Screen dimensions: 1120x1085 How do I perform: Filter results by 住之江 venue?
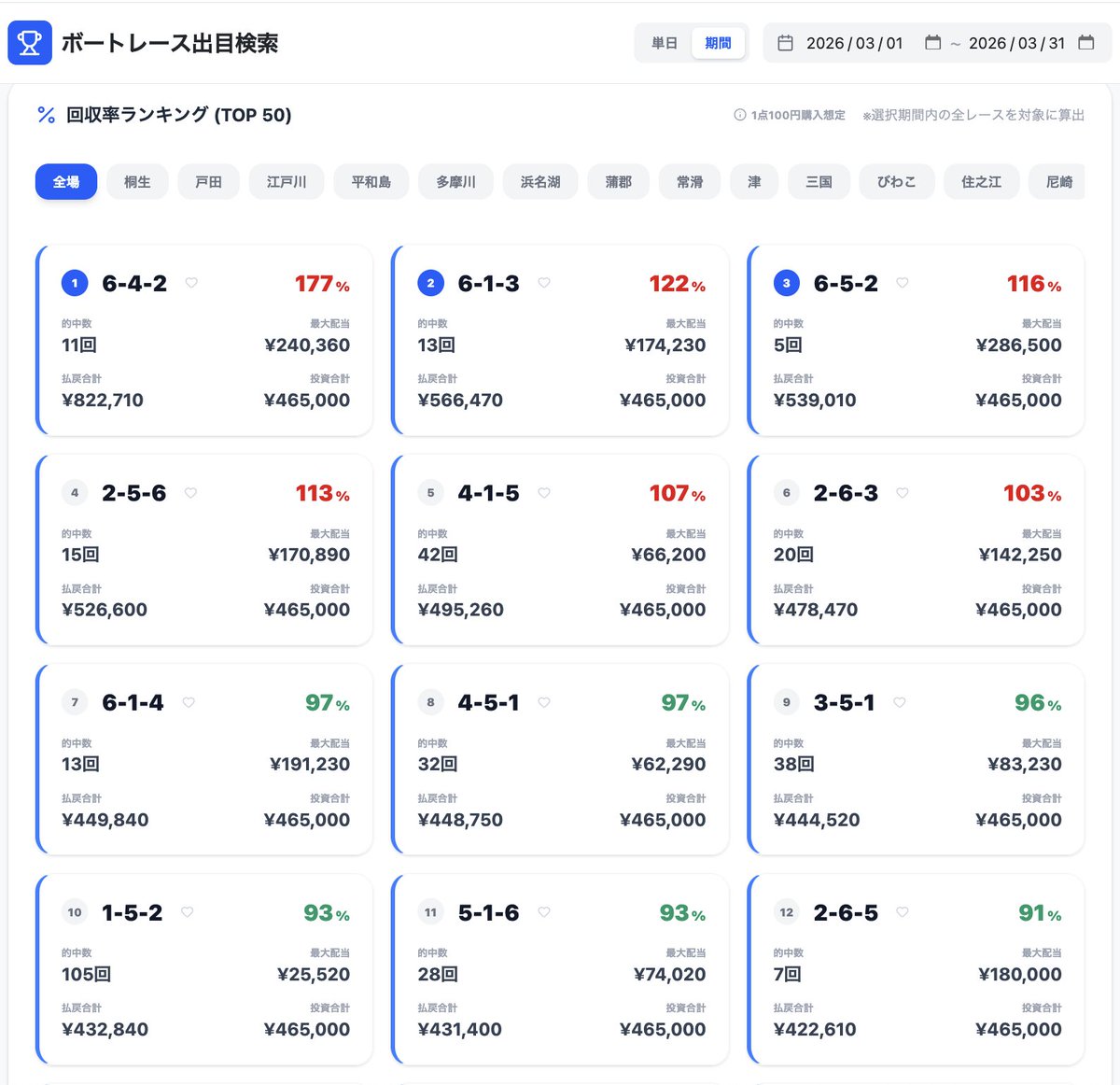981,182
